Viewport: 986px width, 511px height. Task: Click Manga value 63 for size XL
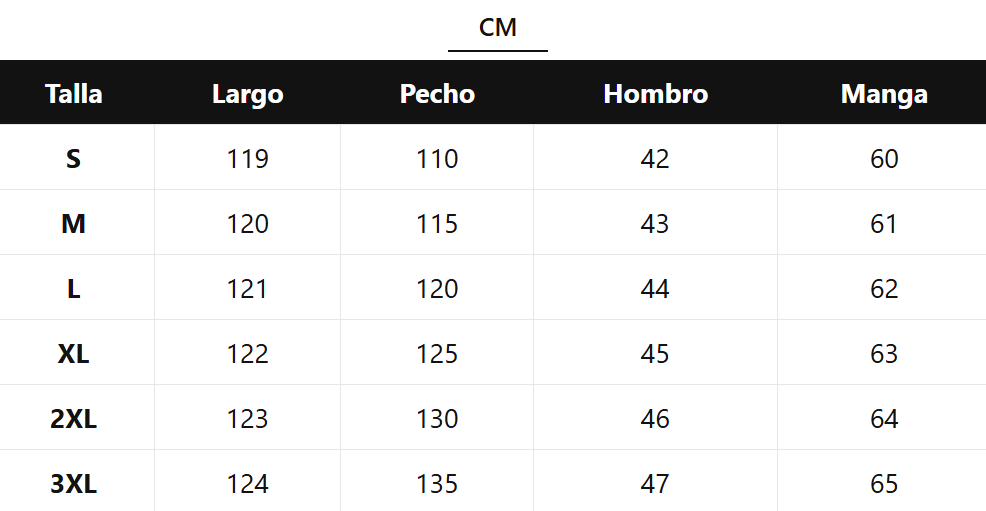pyautogui.click(x=884, y=354)
